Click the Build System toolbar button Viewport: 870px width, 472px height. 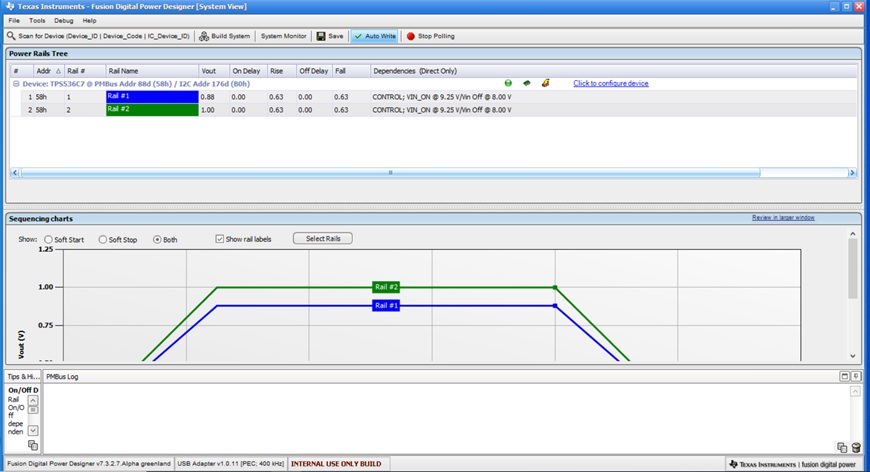point(225,36)
